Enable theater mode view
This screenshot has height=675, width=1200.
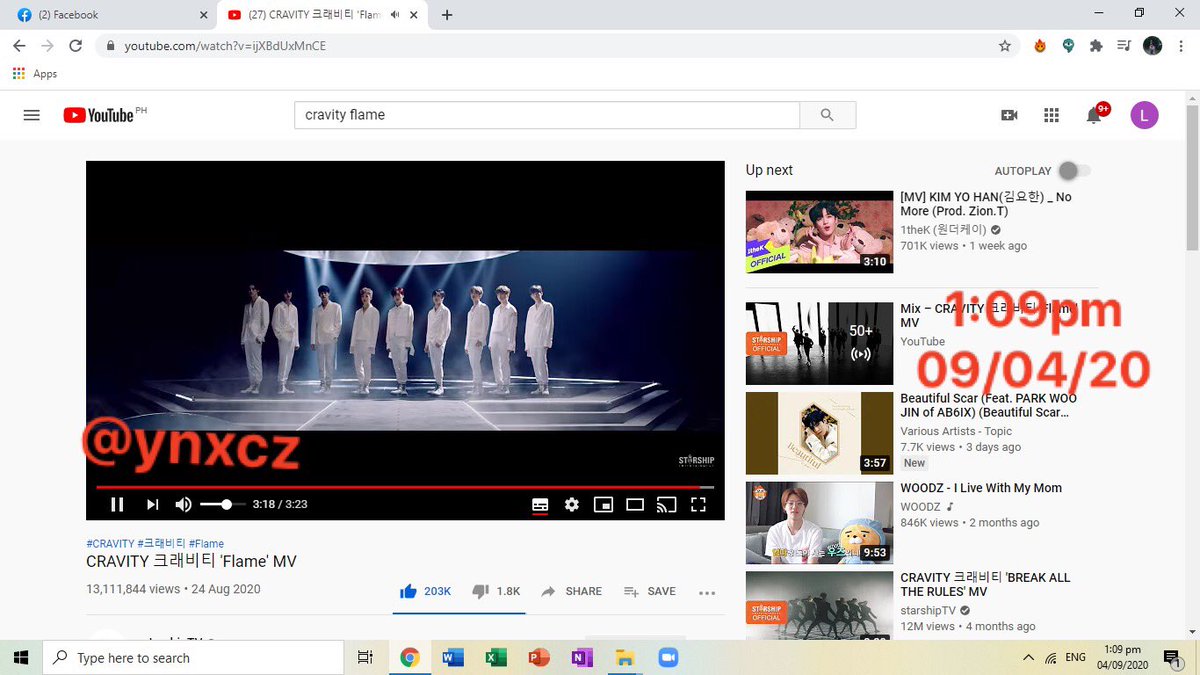[x=635, y=505]
